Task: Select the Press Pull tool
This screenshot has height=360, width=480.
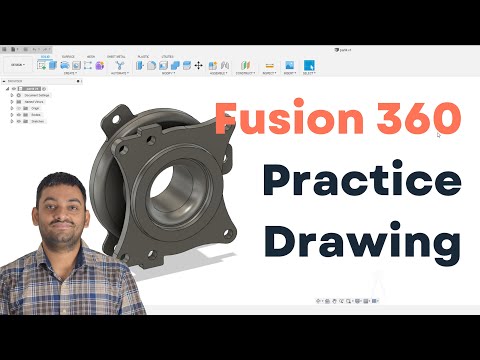Action: pos(140,65)
